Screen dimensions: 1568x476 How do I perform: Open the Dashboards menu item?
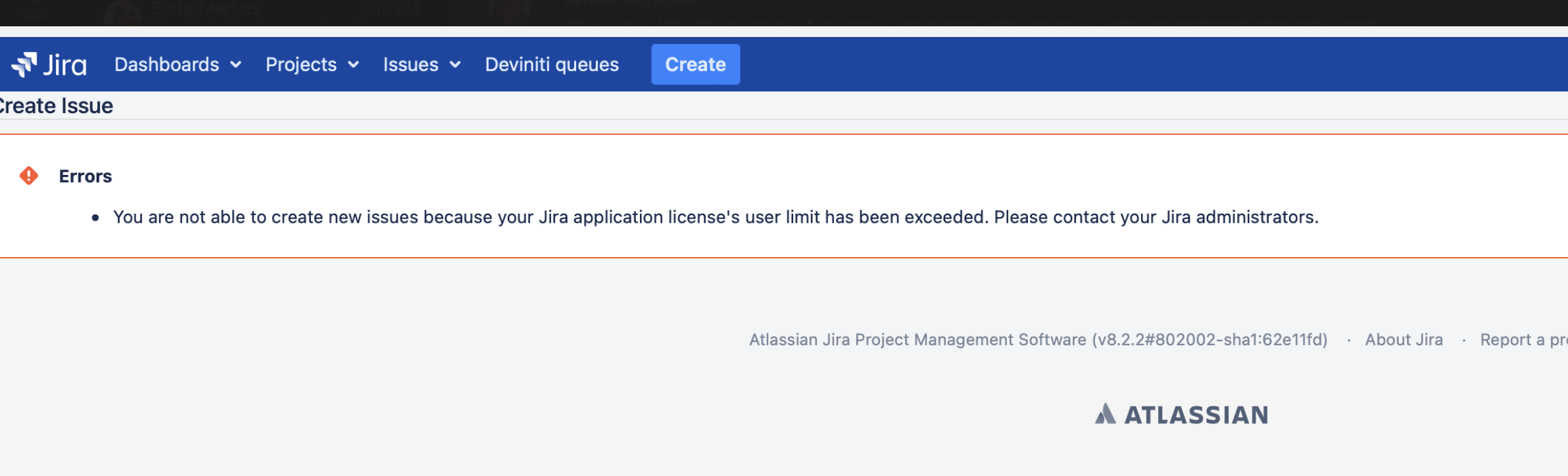pyautogui.click(x=167, y=64)
